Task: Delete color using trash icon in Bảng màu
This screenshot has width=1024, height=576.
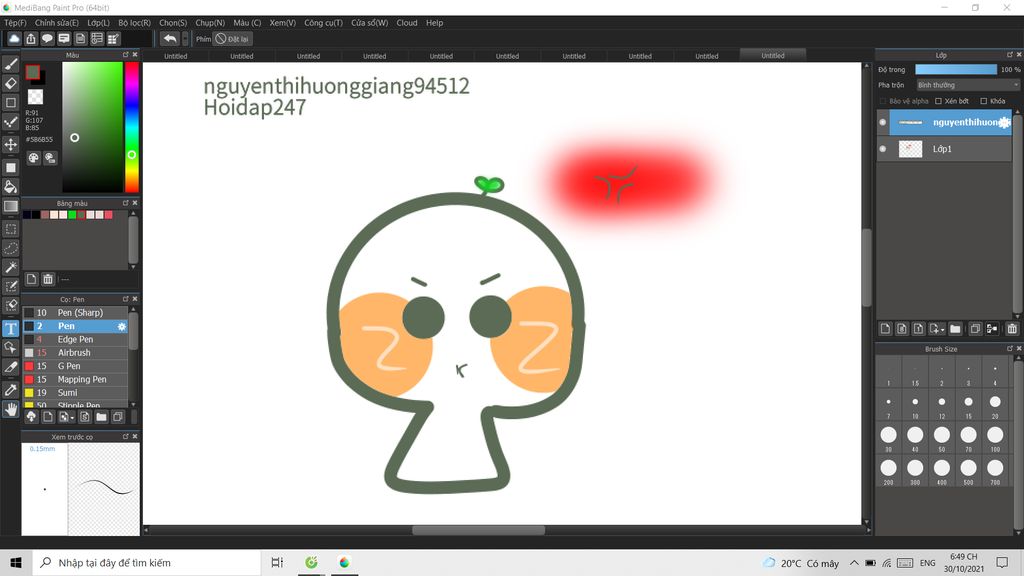Action: coord(48,280)
